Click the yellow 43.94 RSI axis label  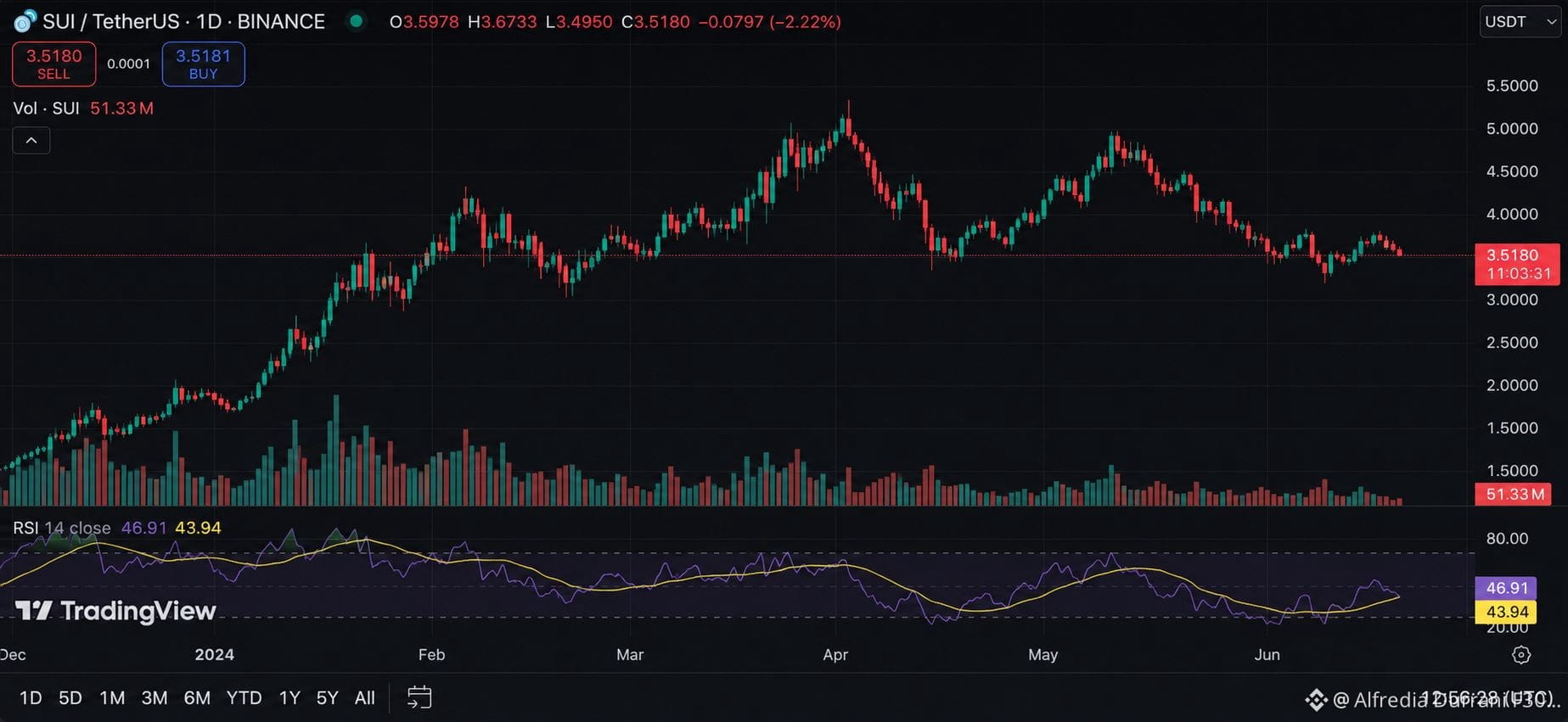pos(1507,612)
